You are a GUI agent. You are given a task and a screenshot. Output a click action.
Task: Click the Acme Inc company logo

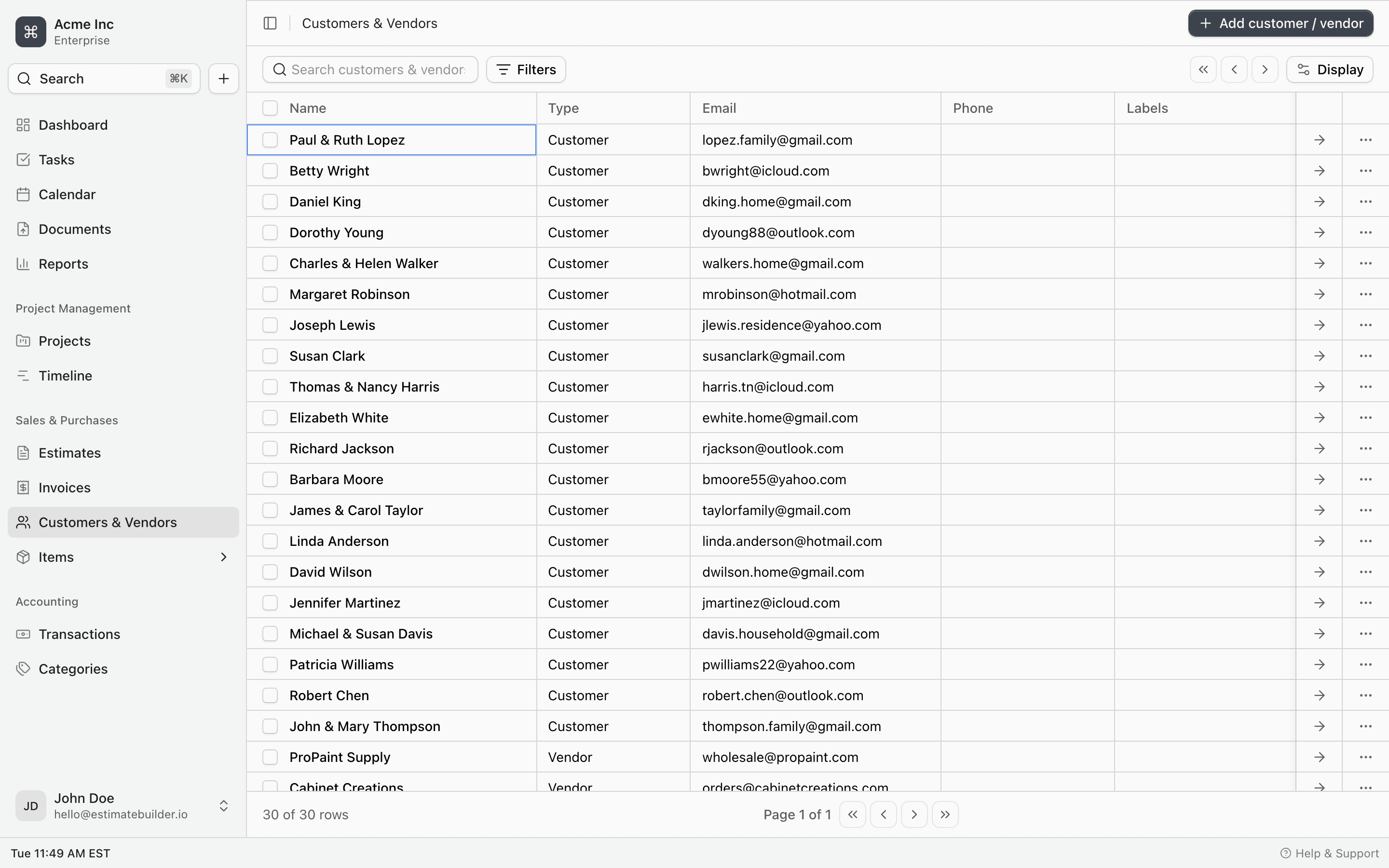[x=30, y=31]
